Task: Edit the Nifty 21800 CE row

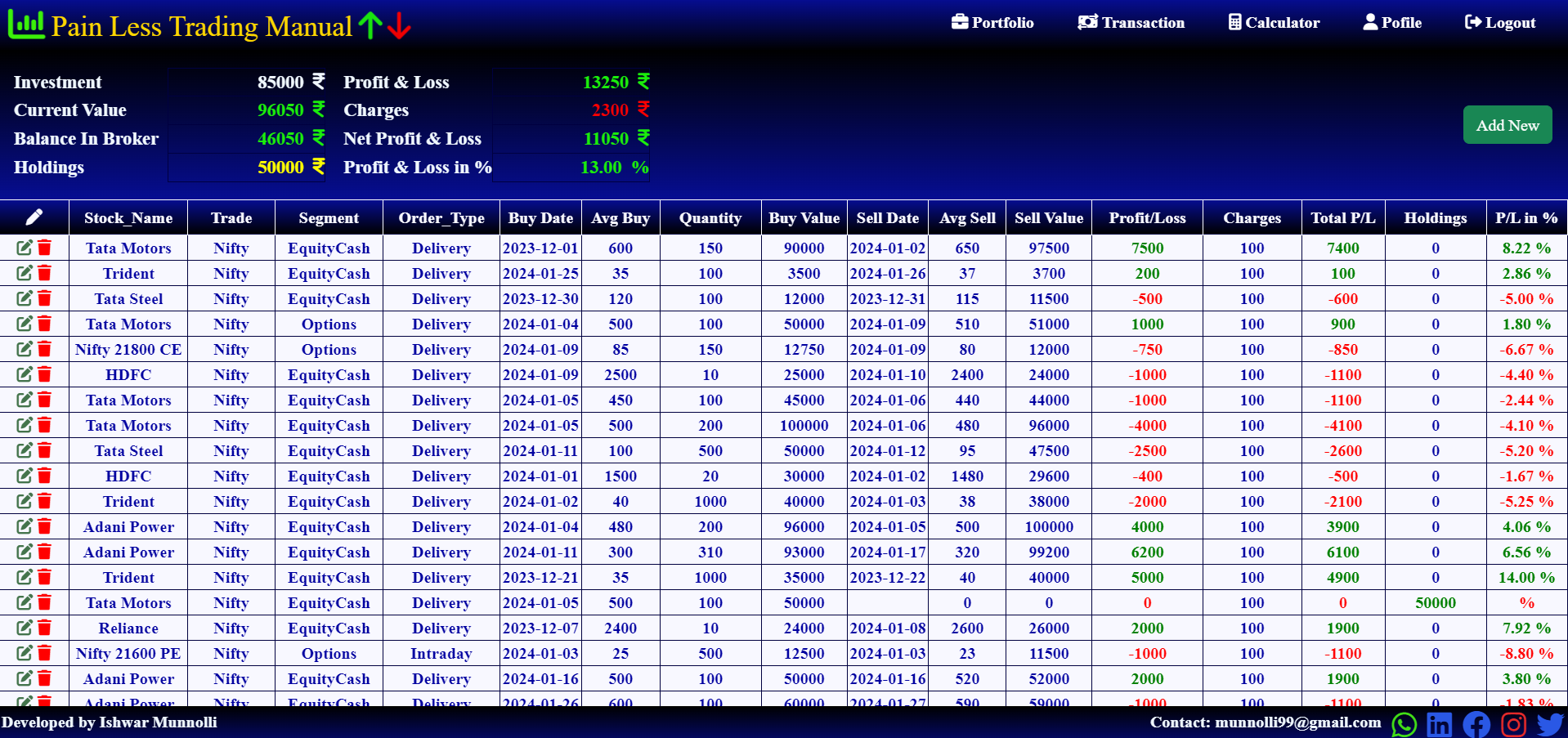Action: point(25,349)
